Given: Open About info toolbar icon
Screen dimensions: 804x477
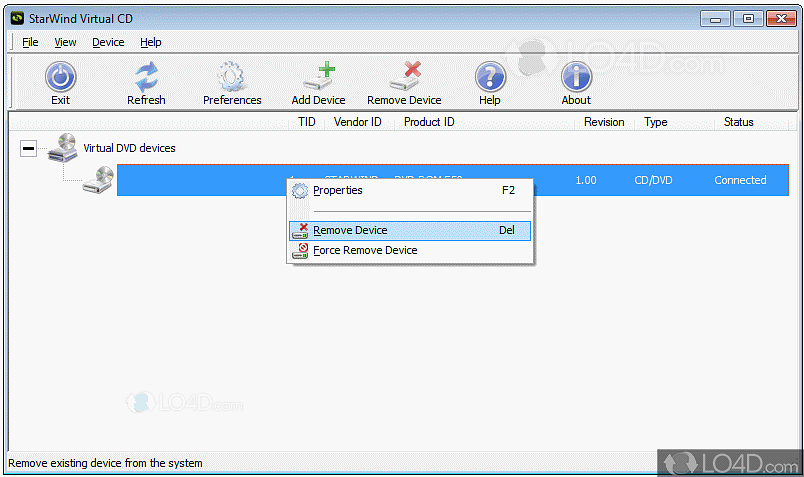Looking at the screenshot, I should click(x=576, y=76).
